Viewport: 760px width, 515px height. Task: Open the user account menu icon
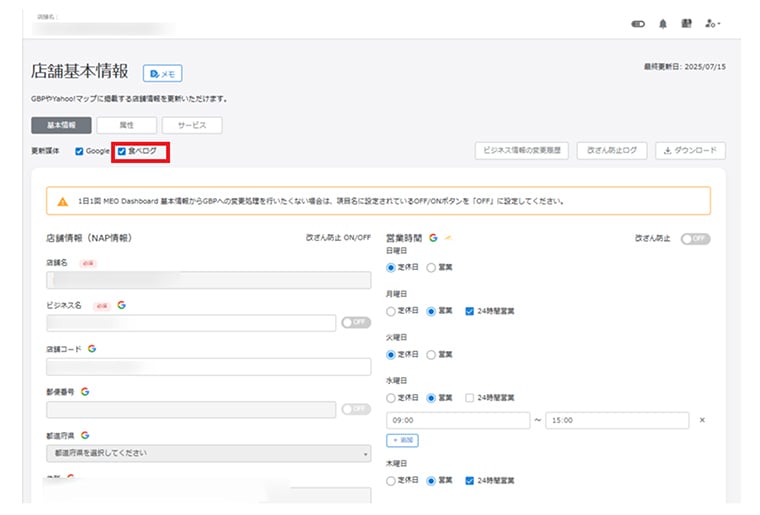coord(712,22)
